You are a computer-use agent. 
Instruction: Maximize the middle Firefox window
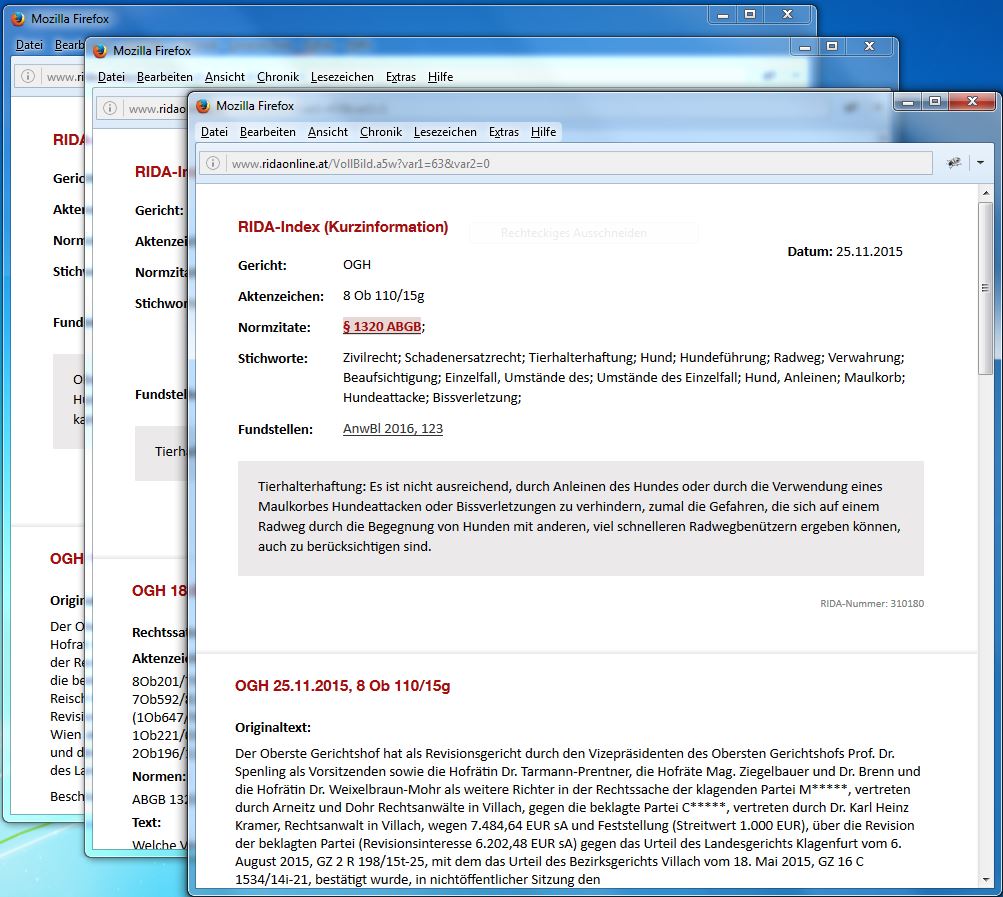coord(832,47)
